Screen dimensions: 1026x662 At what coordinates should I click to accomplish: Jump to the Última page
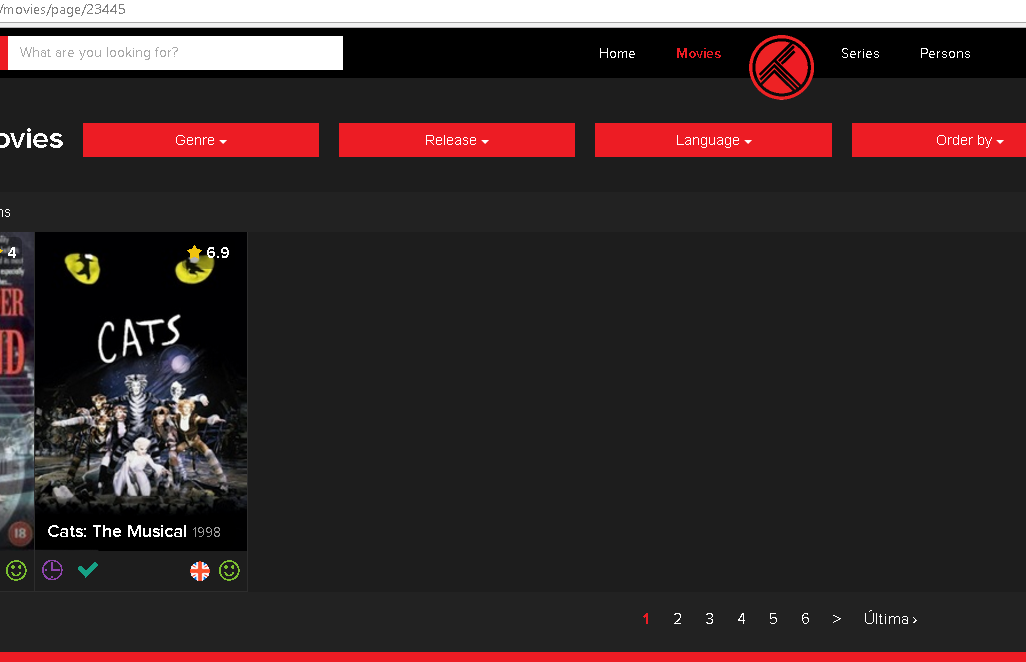[x=890, y=619]
